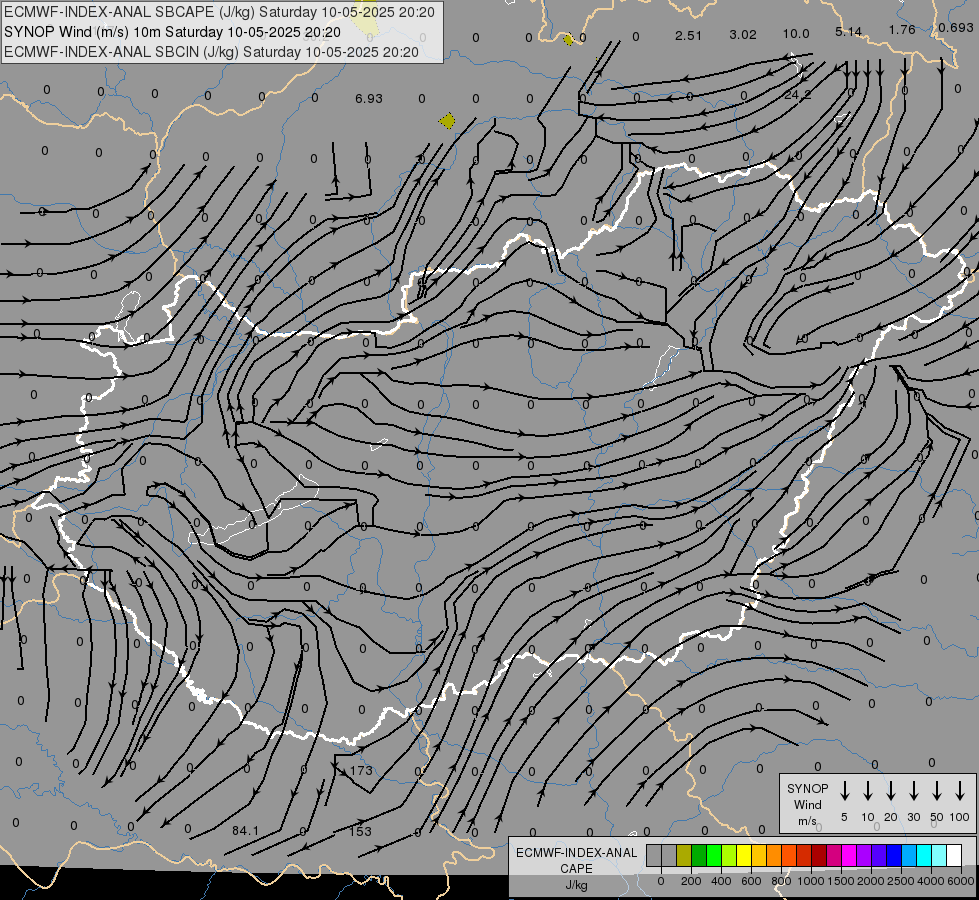Click the olive diamond CAPE patch on map

point(447,121)
